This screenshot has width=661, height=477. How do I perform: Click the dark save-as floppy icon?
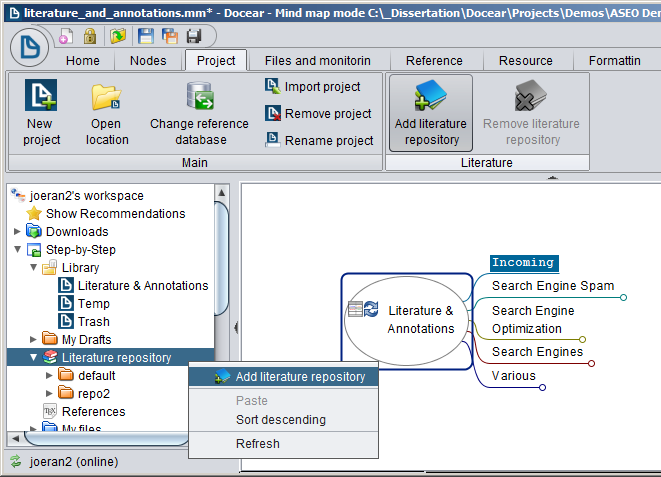[x=194, y=36]
